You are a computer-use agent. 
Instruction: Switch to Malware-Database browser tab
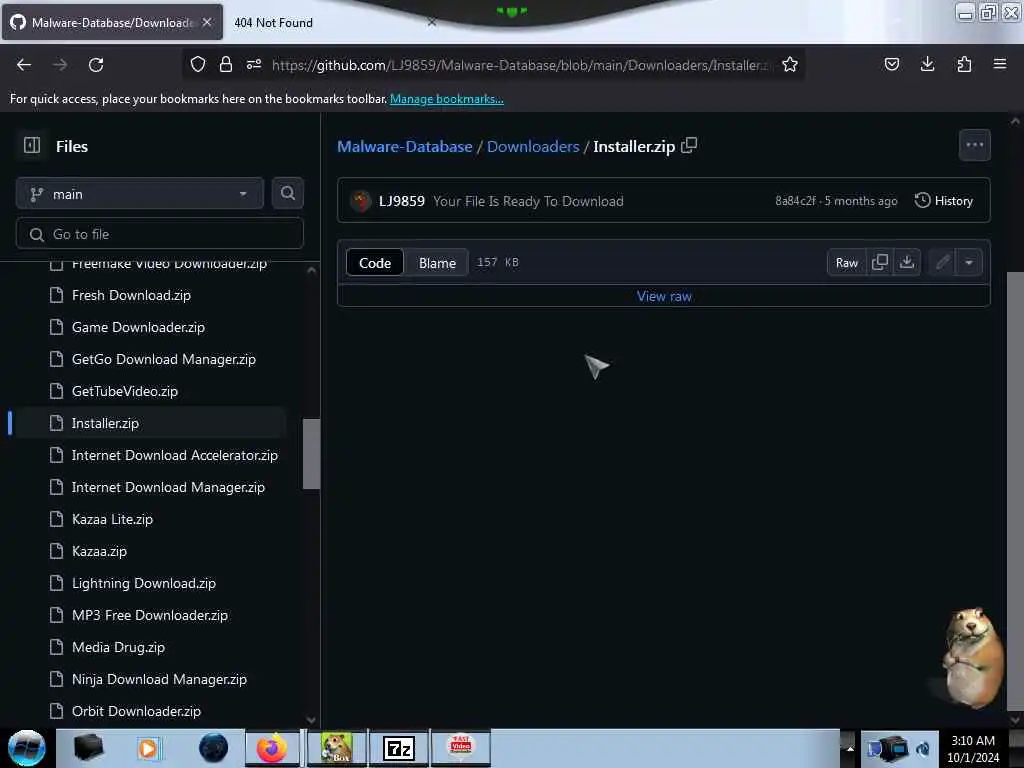[x=112, y=22]
